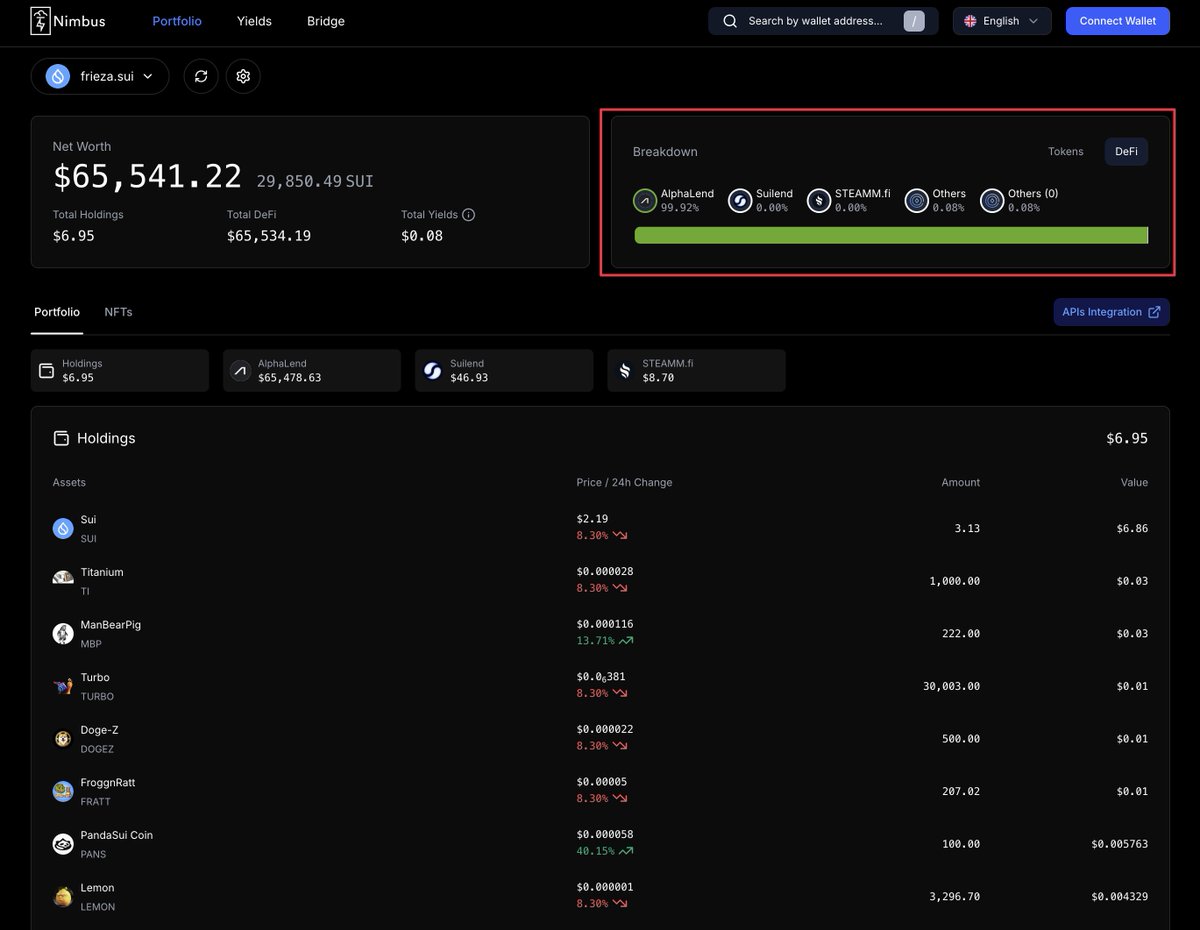This screenshot has height=930, width=1200.
Task: Click the Connect Wallet button
Action: 1117,20
